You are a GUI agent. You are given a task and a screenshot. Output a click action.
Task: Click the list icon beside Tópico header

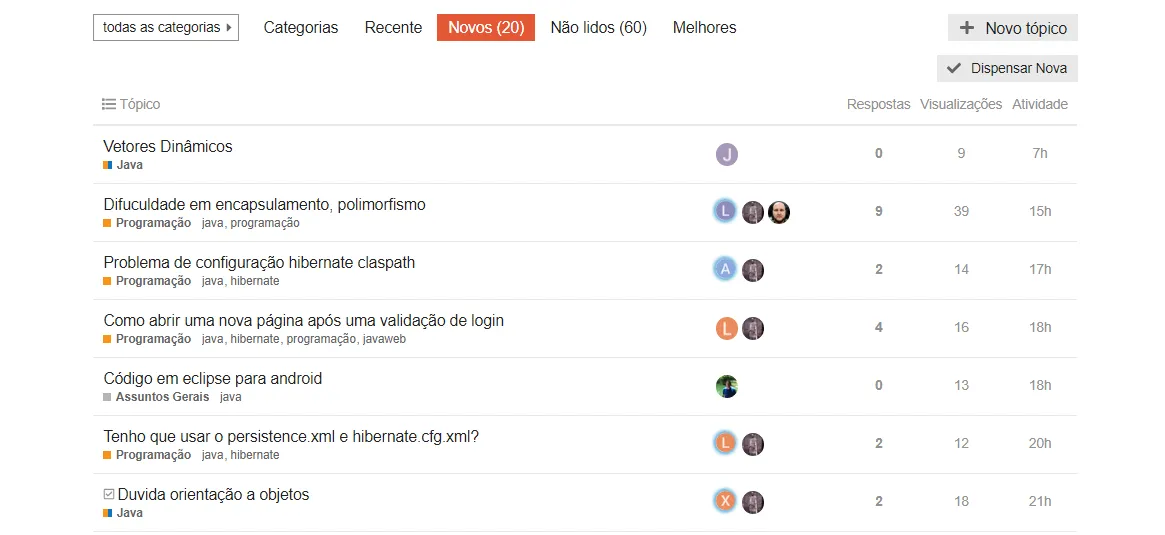(109, 104)
